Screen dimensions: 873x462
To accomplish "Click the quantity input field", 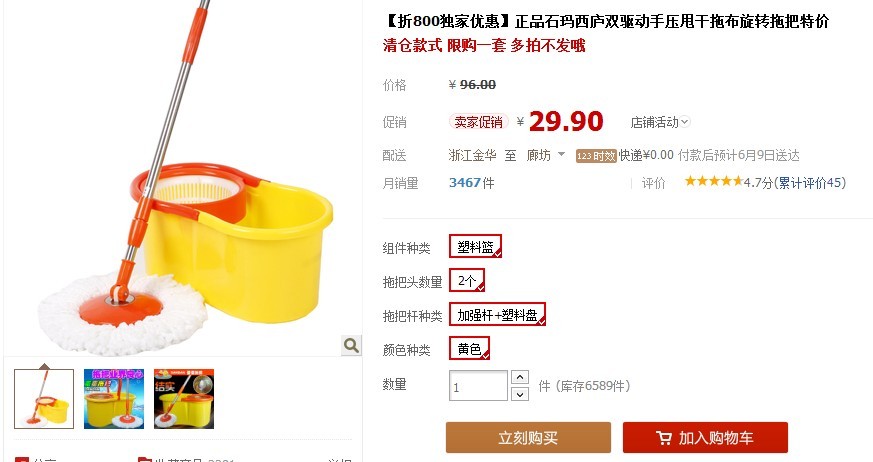I will (478, 386).
